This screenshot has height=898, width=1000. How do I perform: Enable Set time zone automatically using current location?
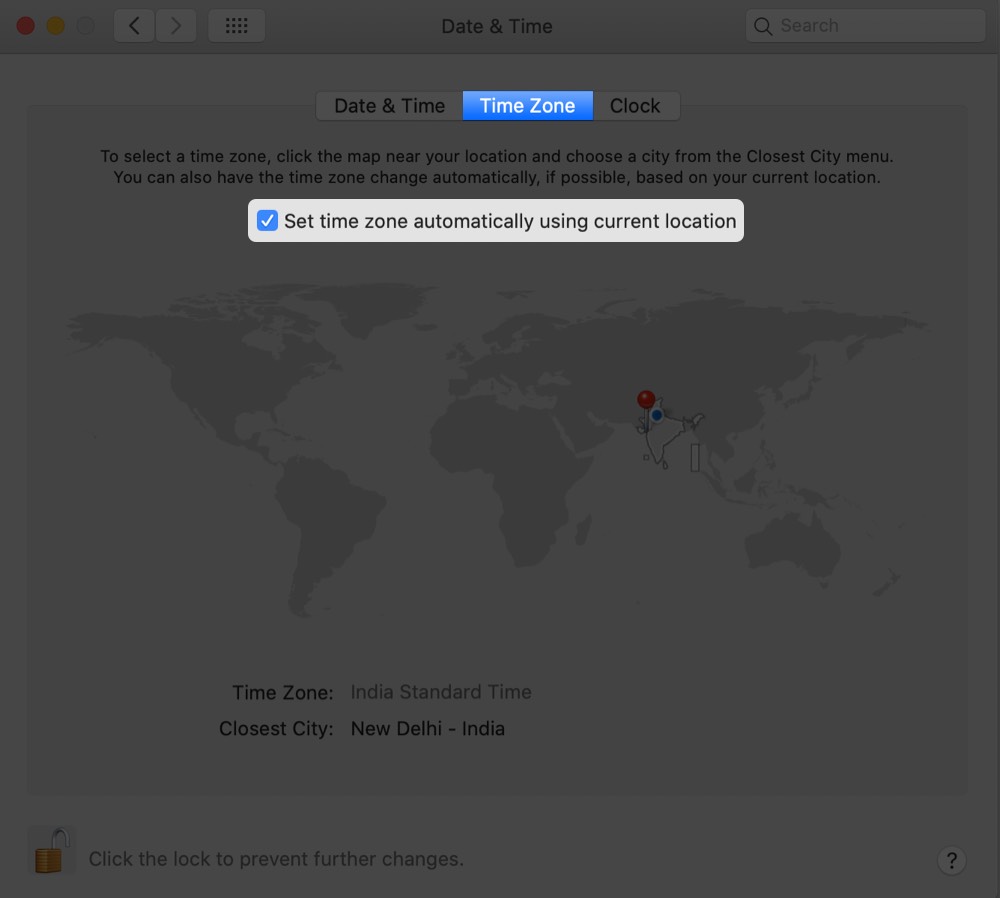click(x=267, y=220)
